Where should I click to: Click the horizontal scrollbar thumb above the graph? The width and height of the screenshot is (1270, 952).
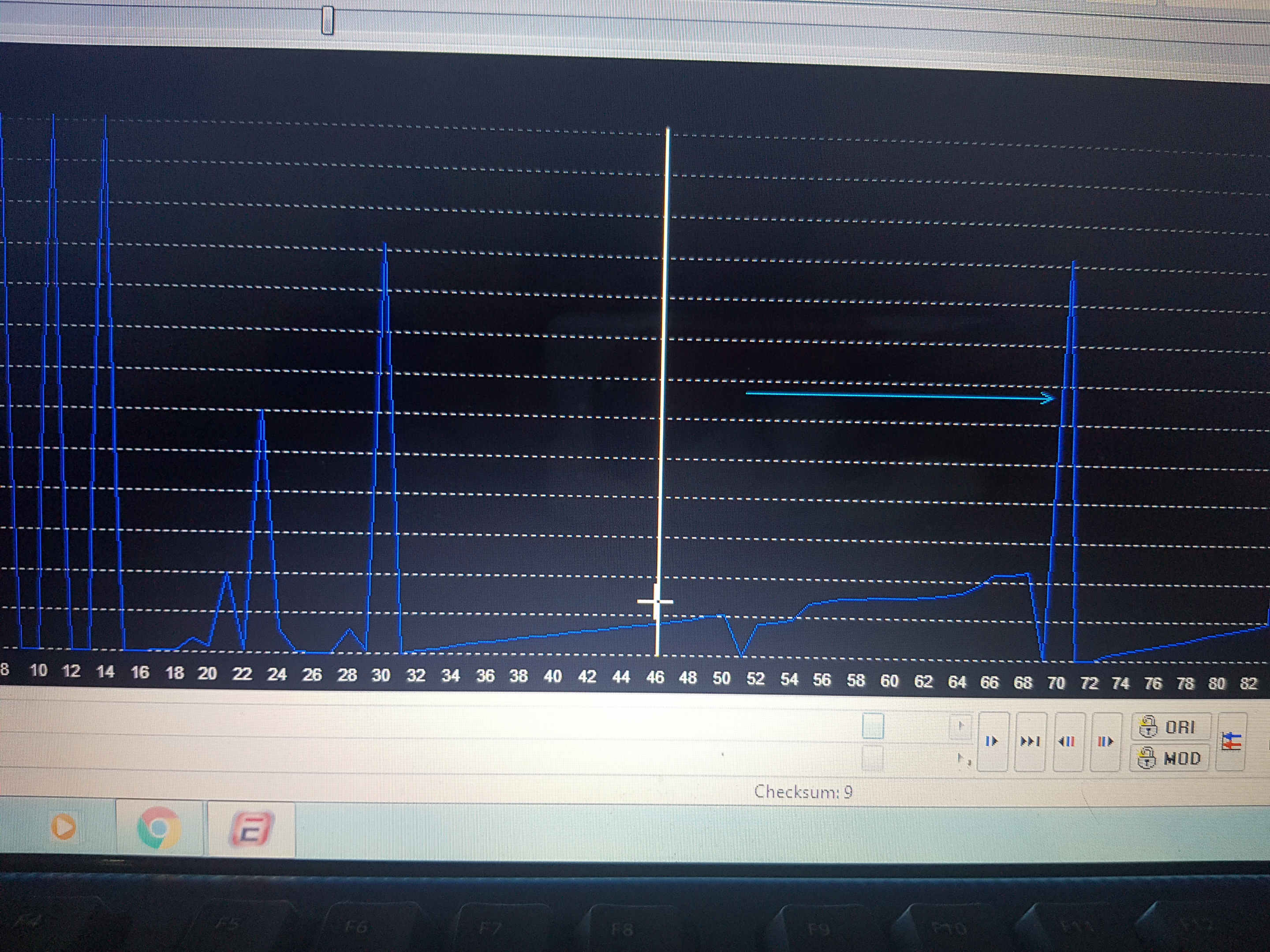(x=328, y=21)
